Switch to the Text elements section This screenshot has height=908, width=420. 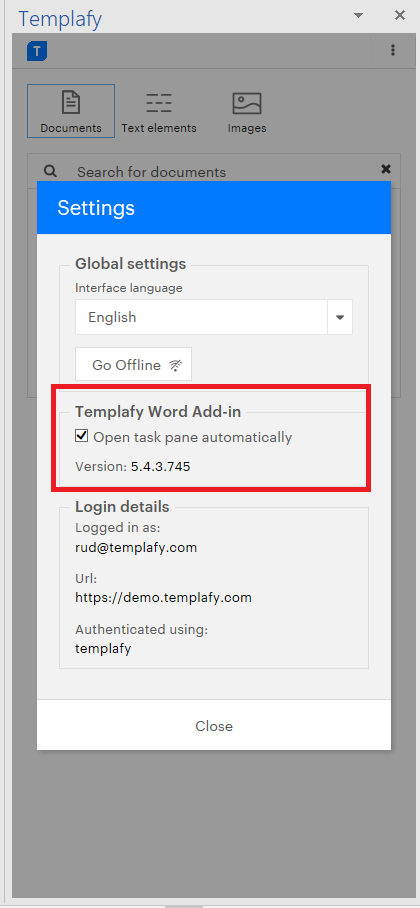[x=159, y=112]
